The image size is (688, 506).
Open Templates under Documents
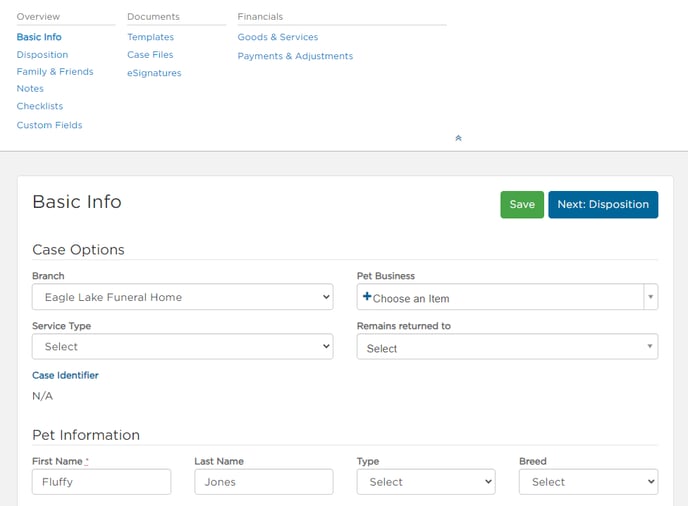(150, 37)
